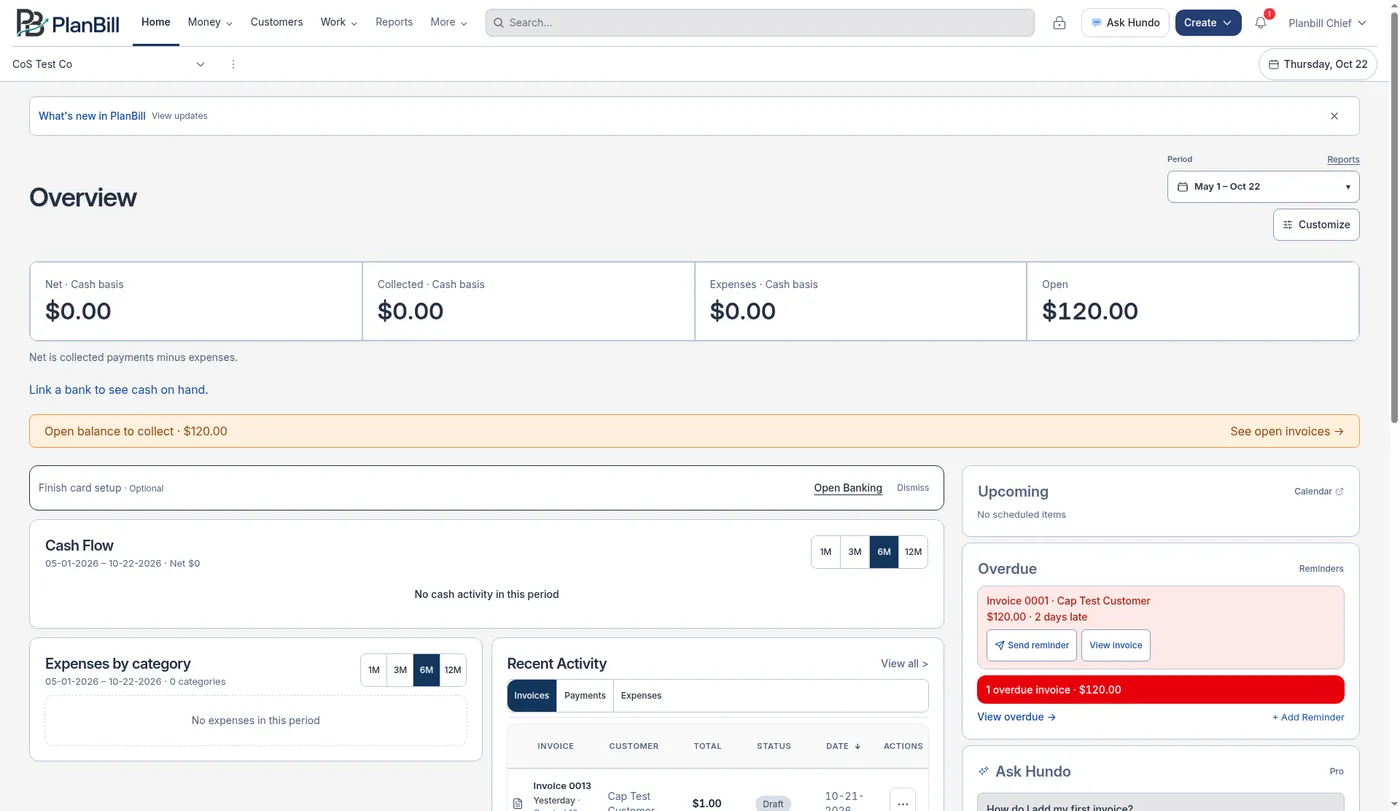Select the 1M range in Expenses by category
This screenshot has width=1400, height=811.
374,670
